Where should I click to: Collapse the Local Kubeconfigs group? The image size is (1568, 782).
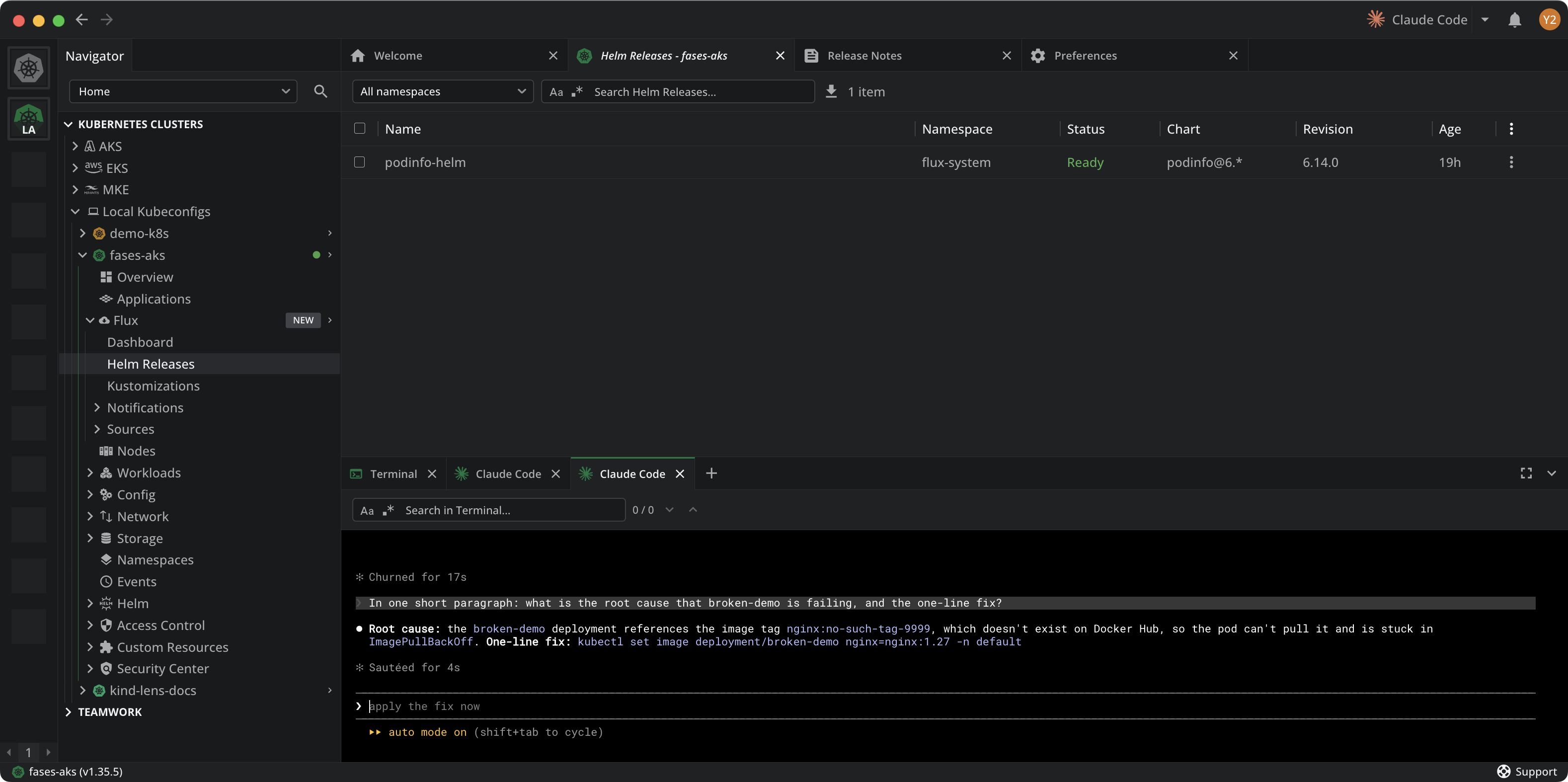click(x=75, y=212)
